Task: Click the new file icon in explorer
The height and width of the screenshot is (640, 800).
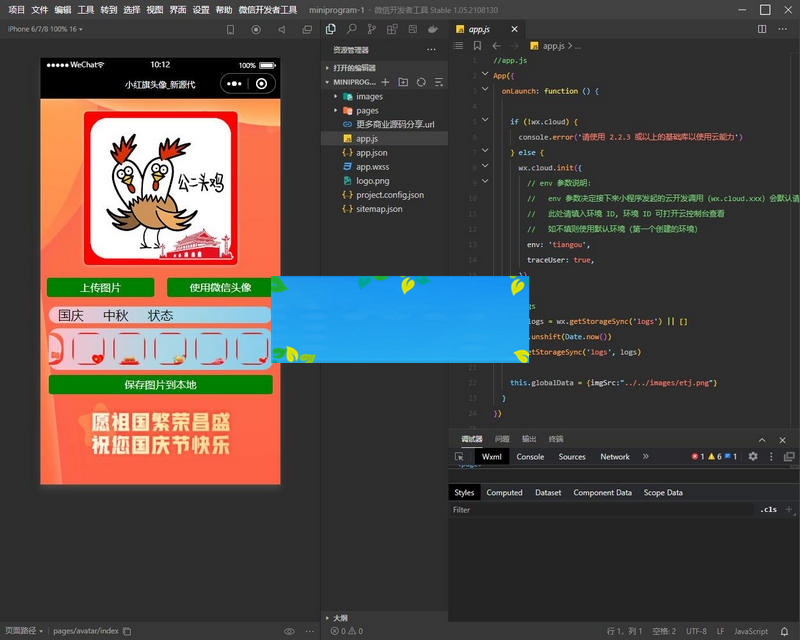Action: (386, 82)
